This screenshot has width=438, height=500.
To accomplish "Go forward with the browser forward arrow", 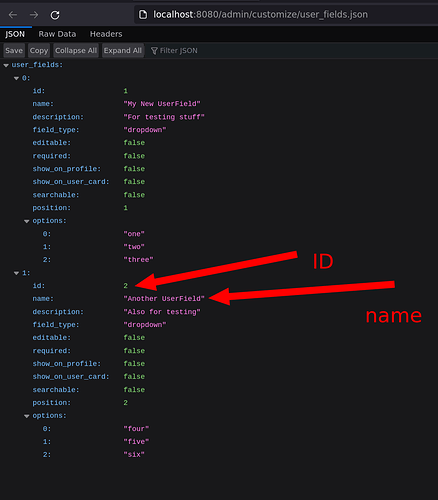I will [34, 15].
